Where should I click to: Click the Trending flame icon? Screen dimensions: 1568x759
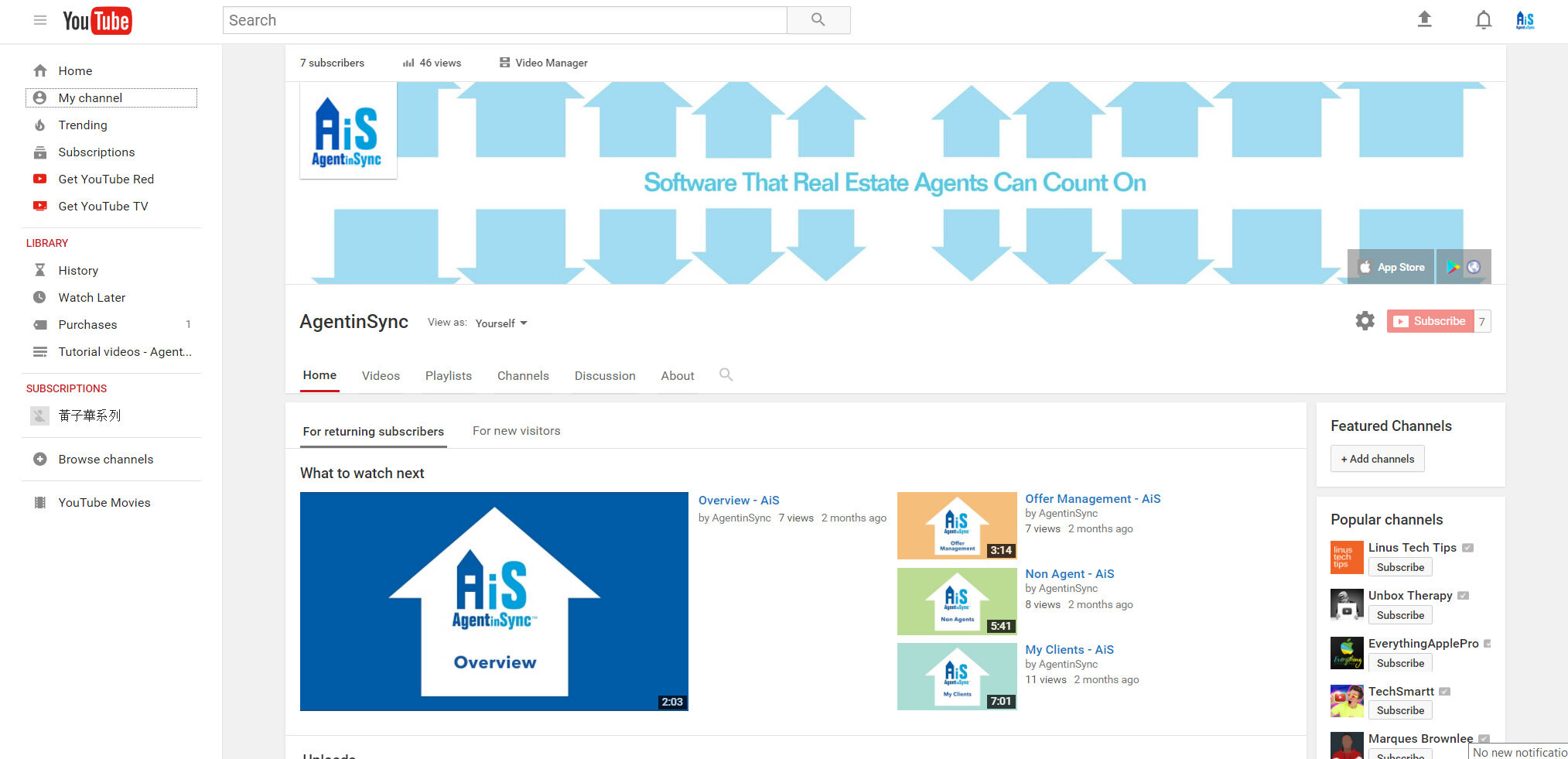[x=40, y=125]
